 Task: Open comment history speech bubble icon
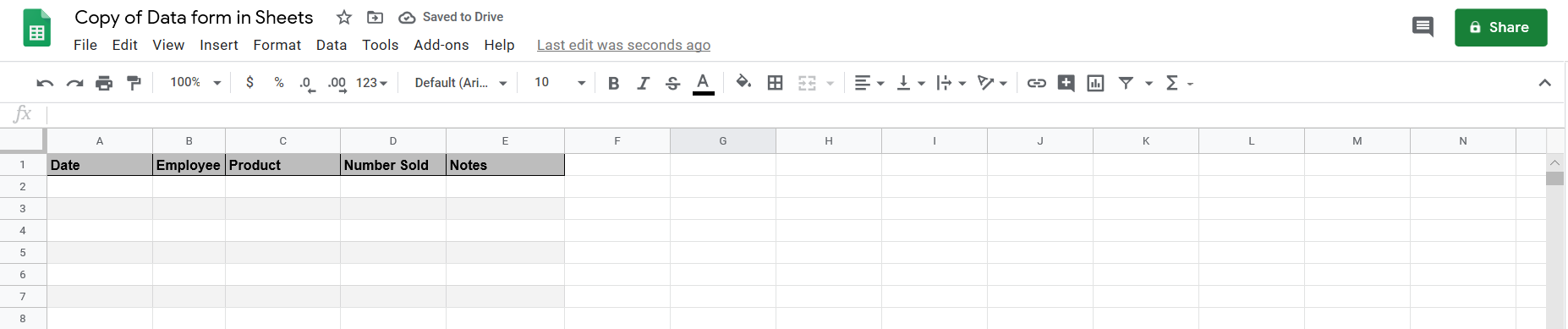click(x=1423, y=27)
